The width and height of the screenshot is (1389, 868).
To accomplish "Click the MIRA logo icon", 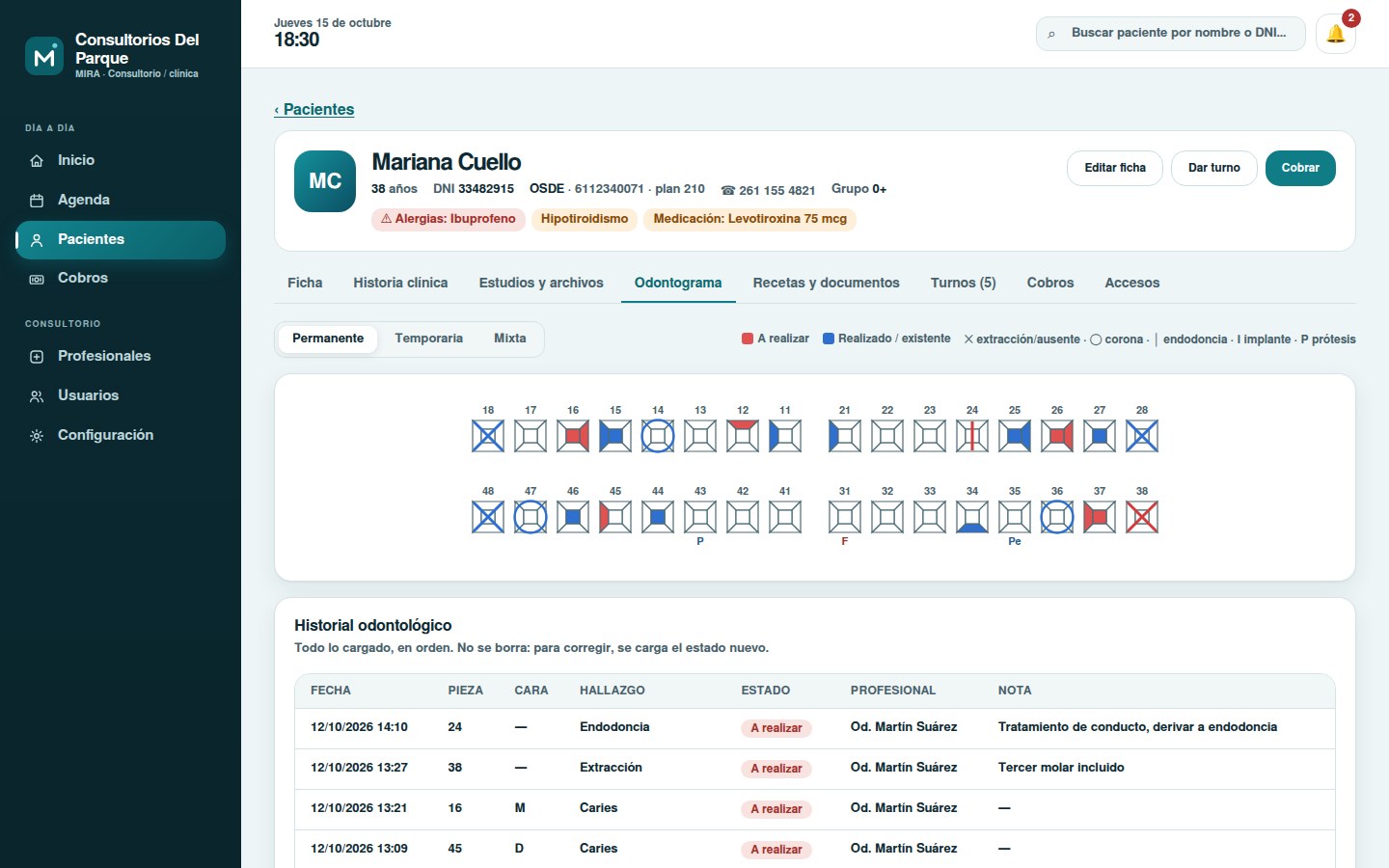I will pyautogui.click(x=44, y=56).
